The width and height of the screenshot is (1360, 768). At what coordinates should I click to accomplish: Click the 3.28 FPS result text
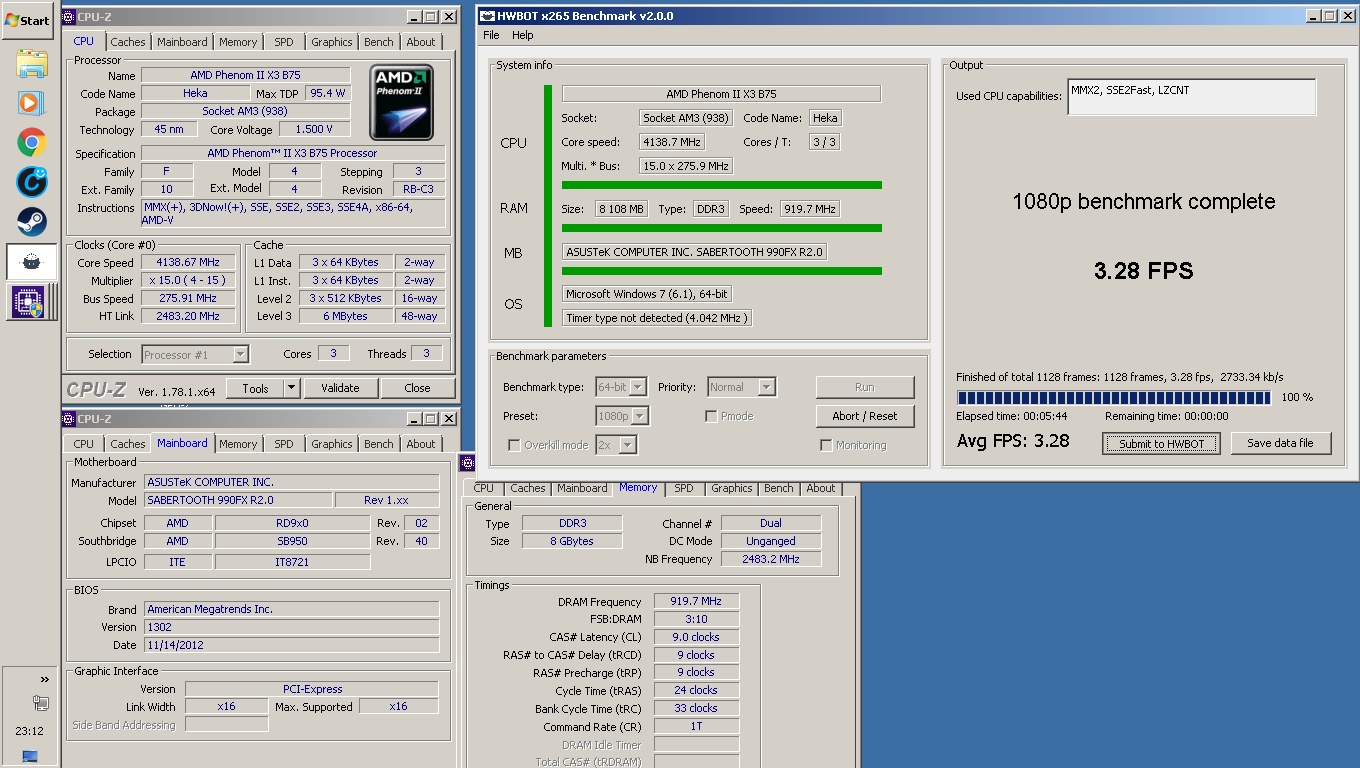click(x=1143, y=271)
